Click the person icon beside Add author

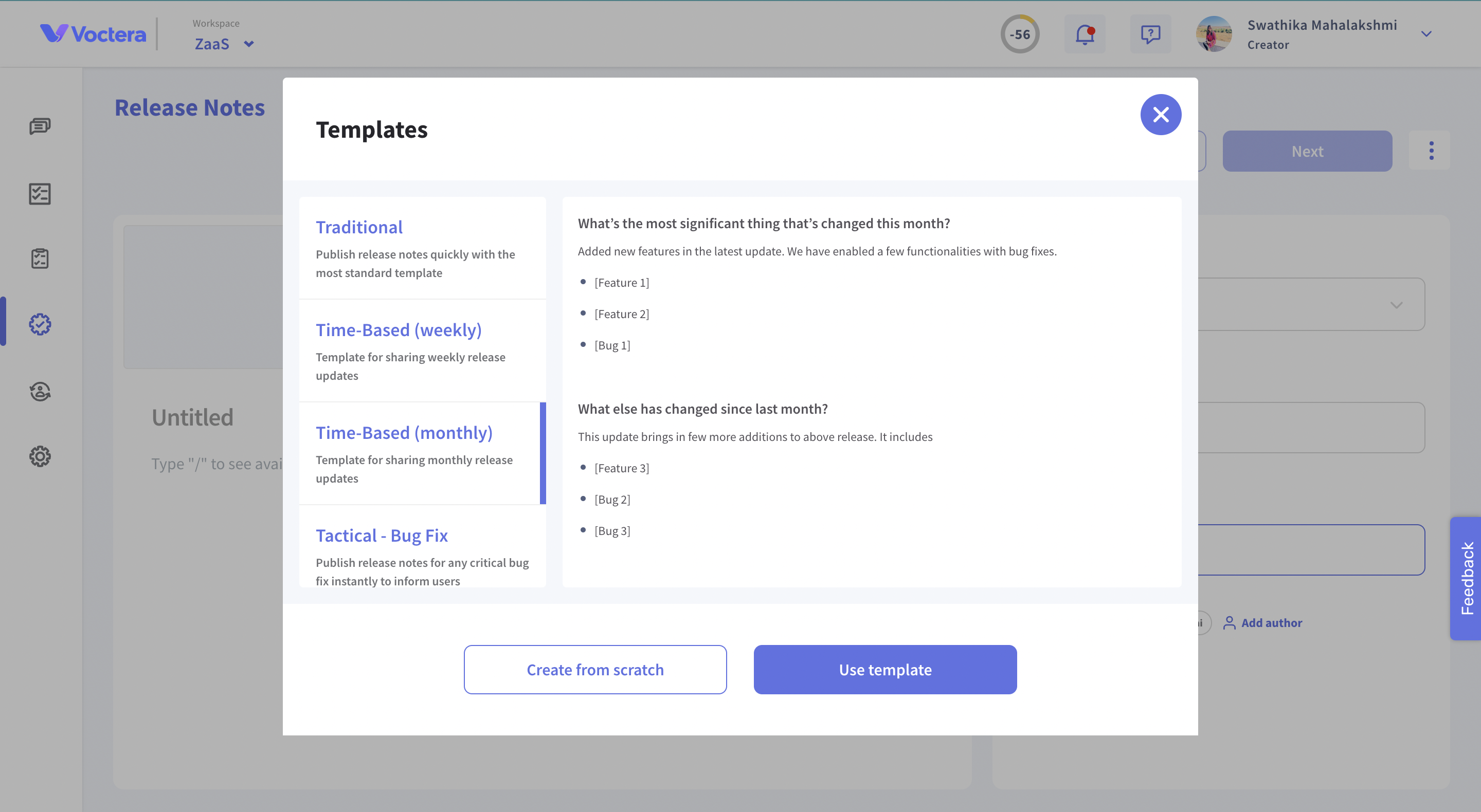click(x=1229, y=623)
